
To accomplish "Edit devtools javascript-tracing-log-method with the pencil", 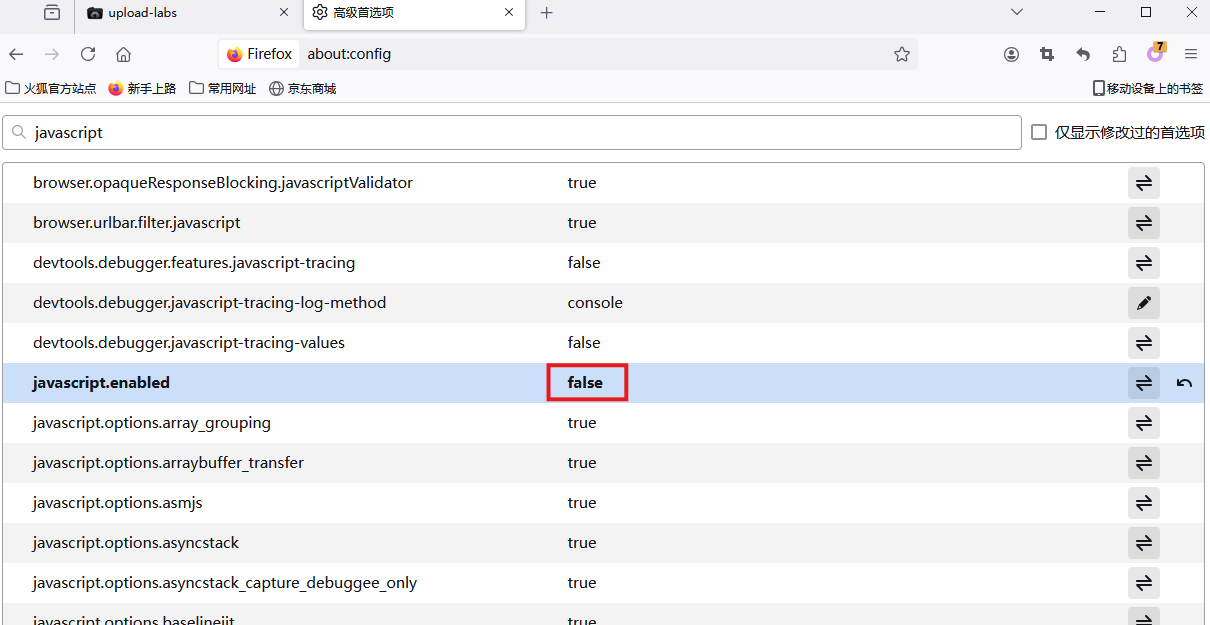I will 1143,303.
